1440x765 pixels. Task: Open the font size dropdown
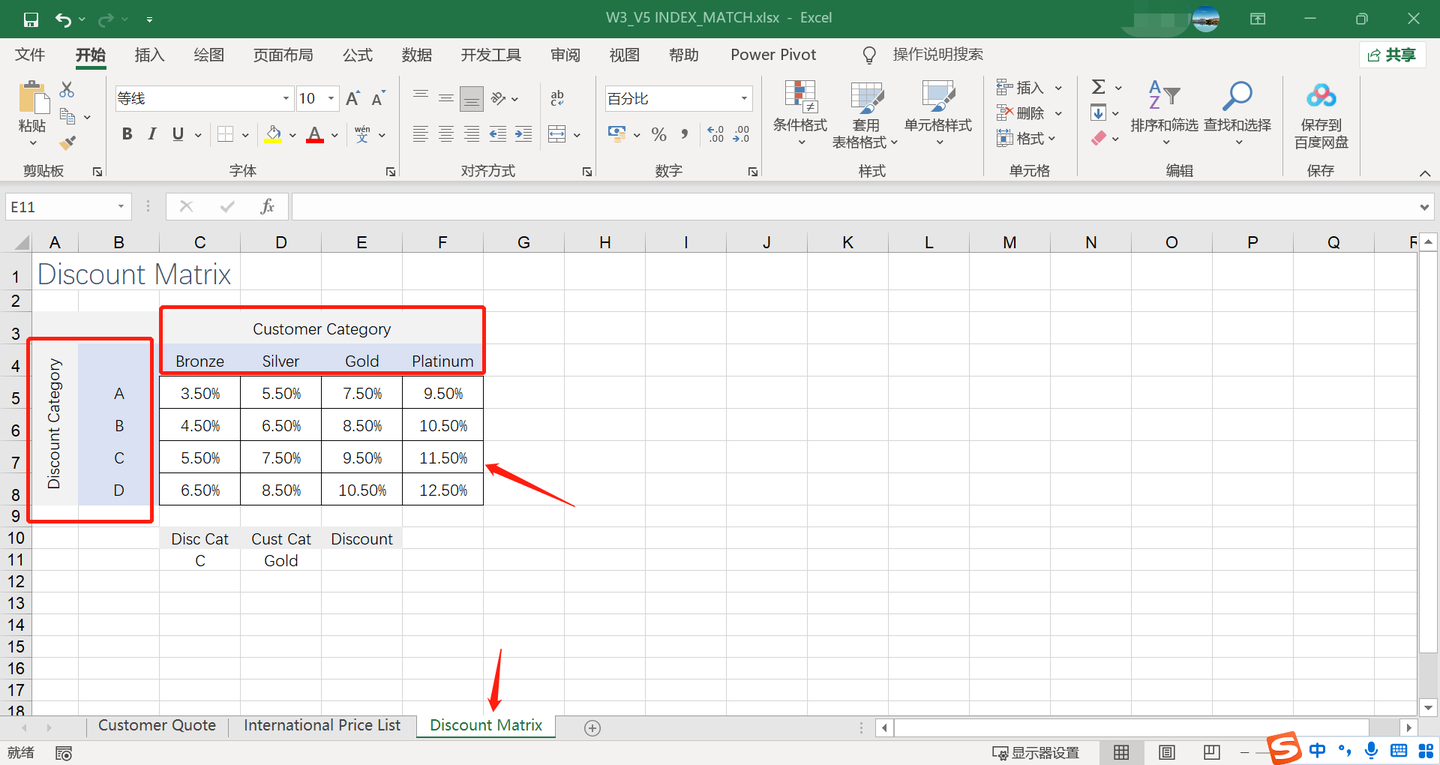332,98
